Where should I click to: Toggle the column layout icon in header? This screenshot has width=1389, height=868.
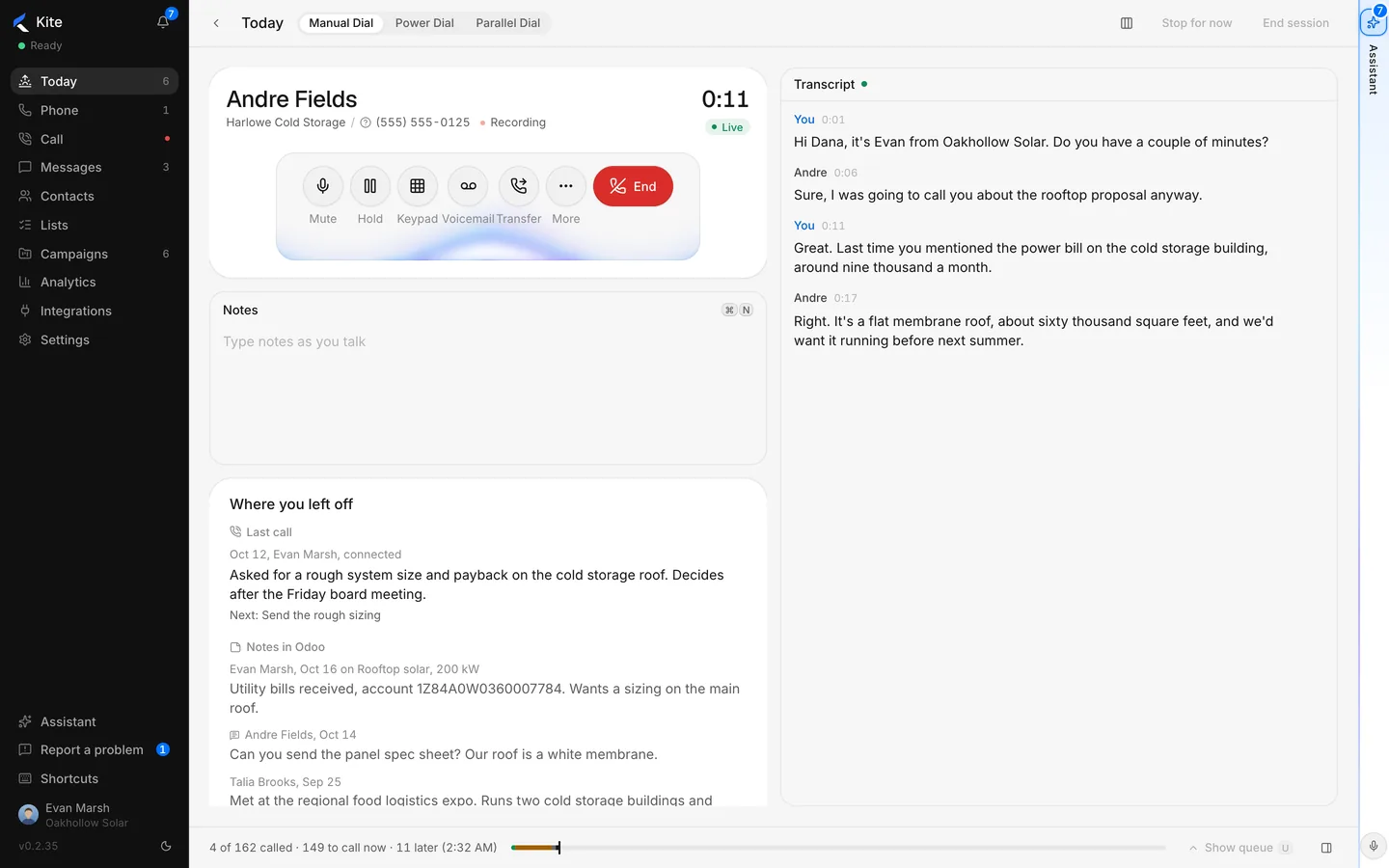pyautogui.click(x=1127, y=23)
